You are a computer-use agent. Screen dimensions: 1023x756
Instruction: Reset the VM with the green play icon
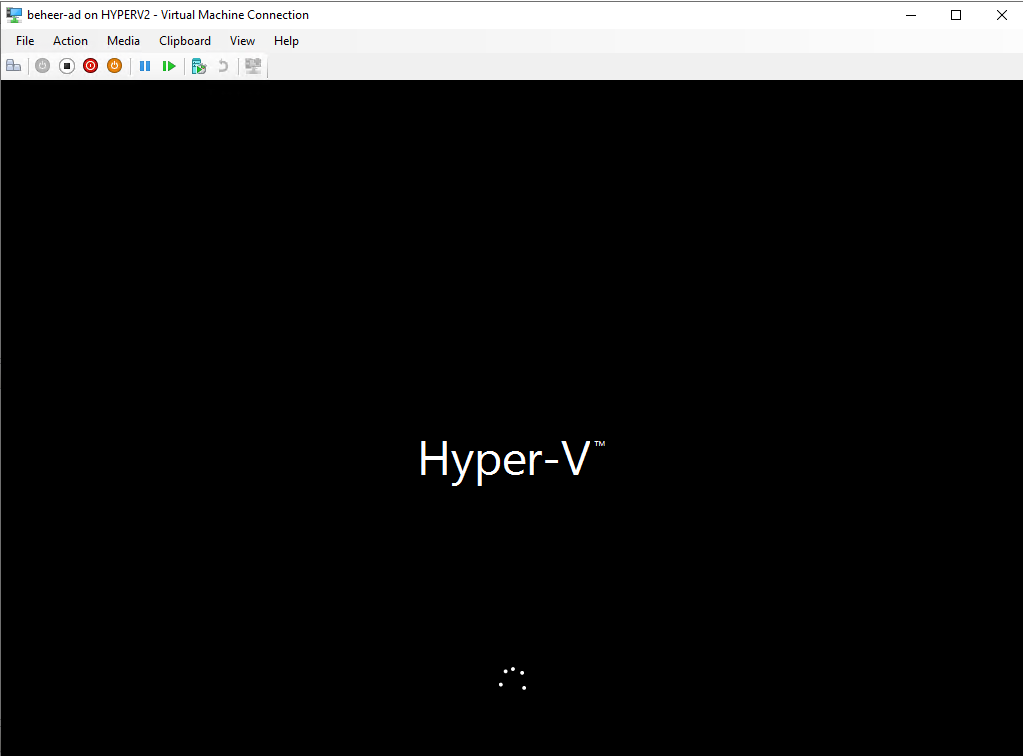coord(169,66)
